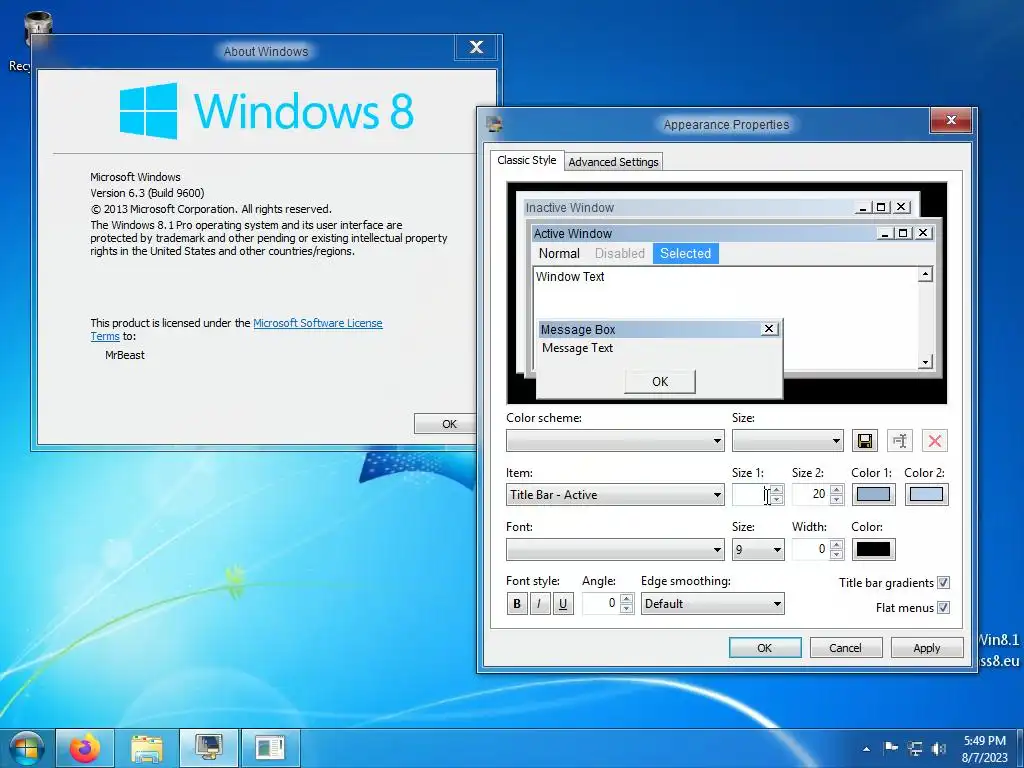Decrease Size 2 with the down arrow

point(837,500)
